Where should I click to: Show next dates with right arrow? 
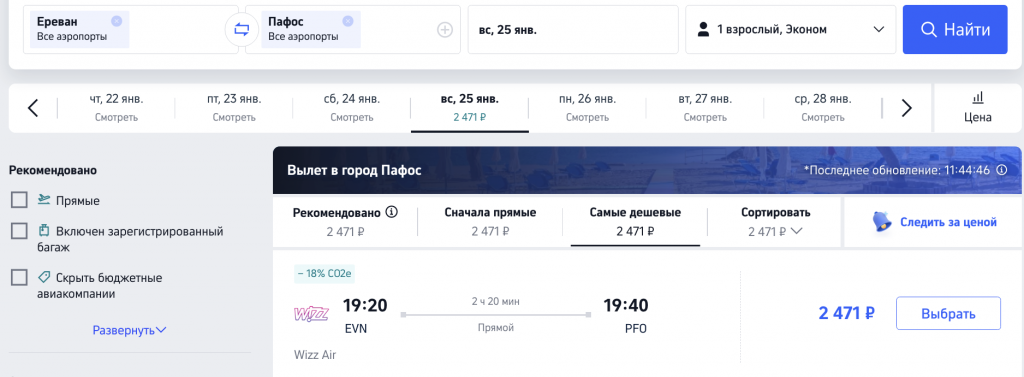(x=906, y=108)
